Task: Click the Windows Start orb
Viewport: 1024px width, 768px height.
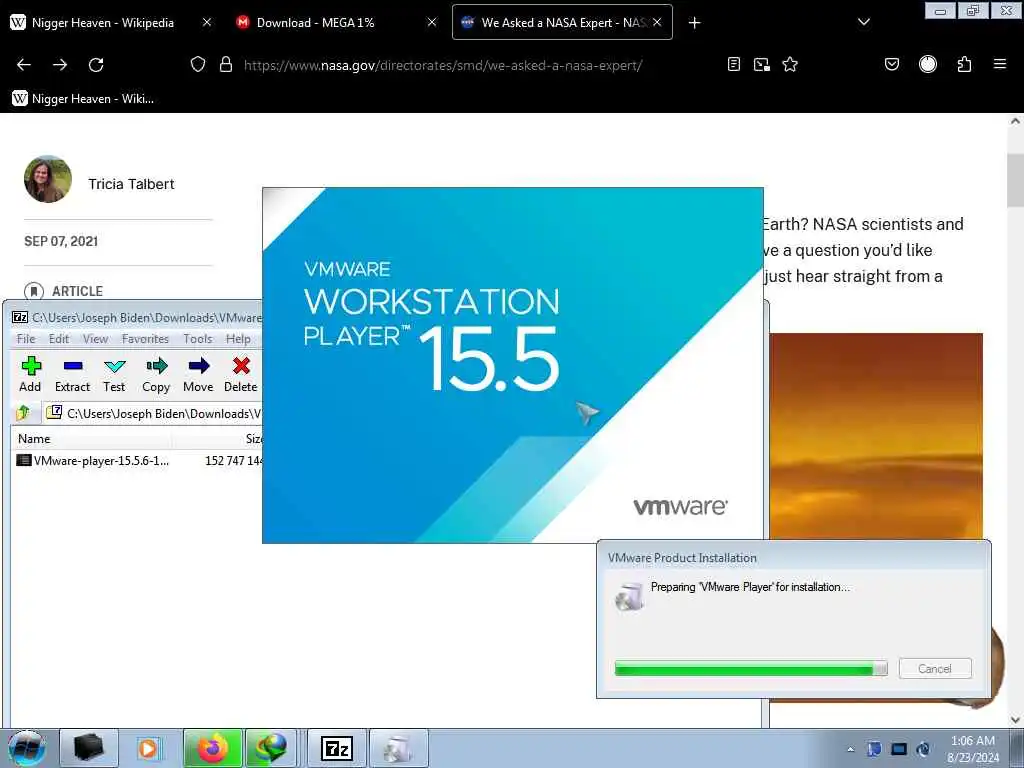Action: coord(26,748)
